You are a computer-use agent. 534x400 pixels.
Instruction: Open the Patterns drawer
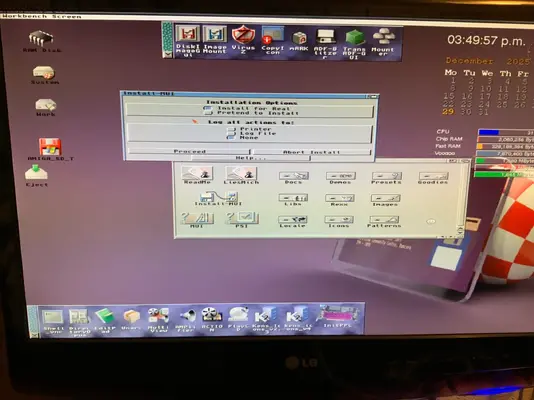[x=384, y=221]
